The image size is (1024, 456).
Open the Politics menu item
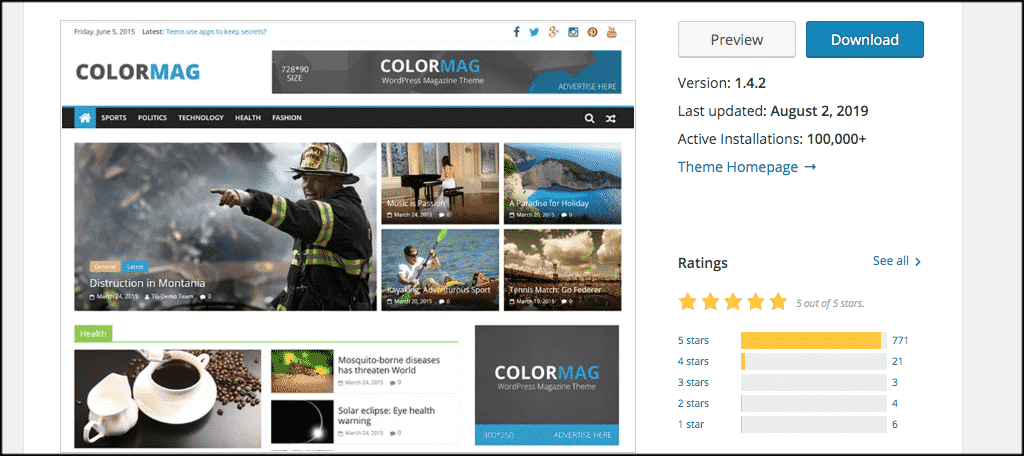point(152,118)
